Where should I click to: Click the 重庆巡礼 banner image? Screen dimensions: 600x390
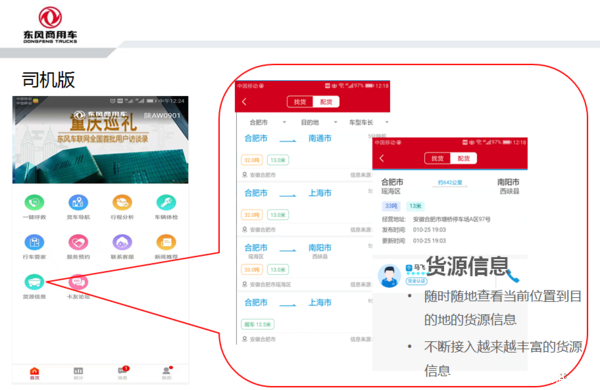[100, 140]
